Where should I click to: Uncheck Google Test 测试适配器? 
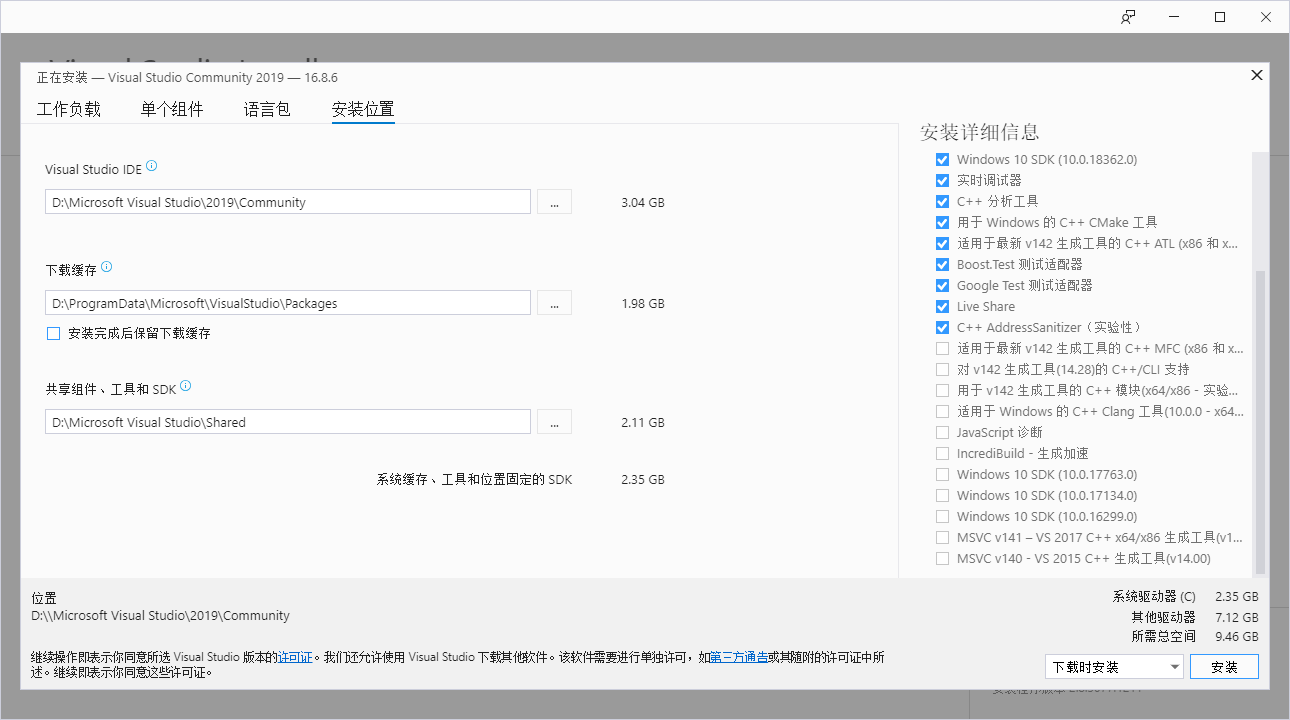pos(942,286)
